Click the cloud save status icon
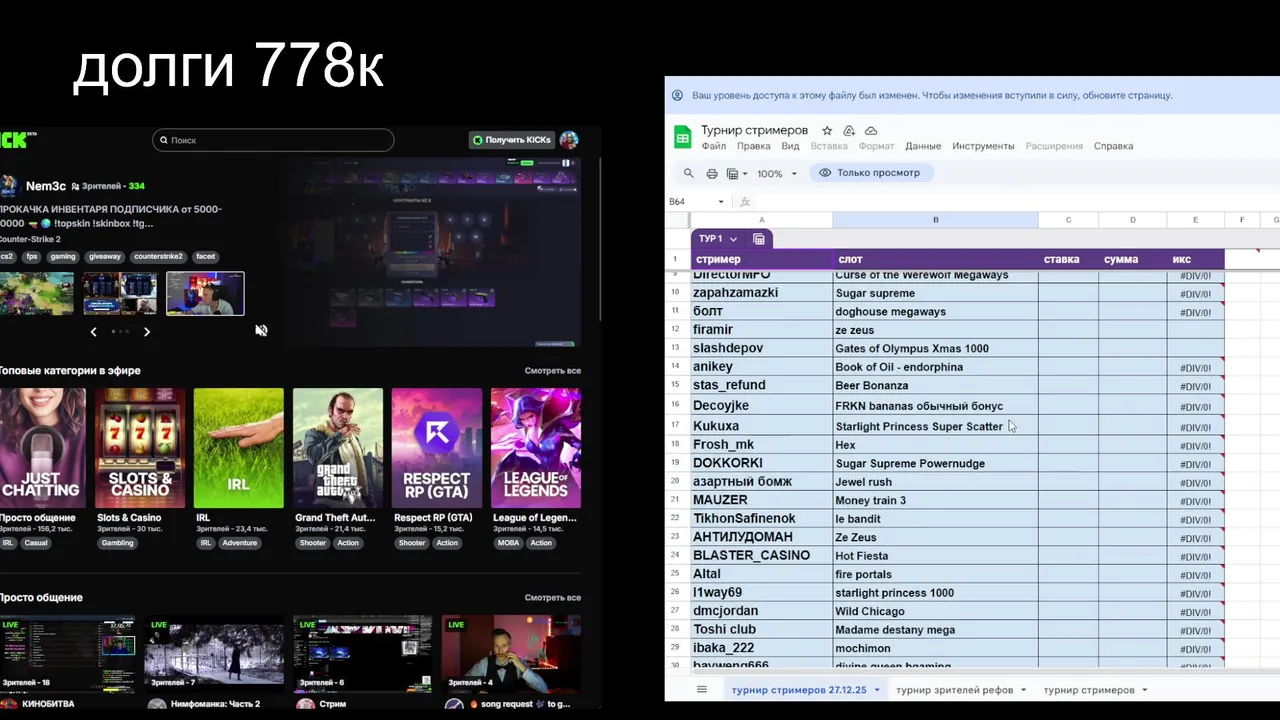Viewport: 1280px width, 720px height. pos(871,131)
